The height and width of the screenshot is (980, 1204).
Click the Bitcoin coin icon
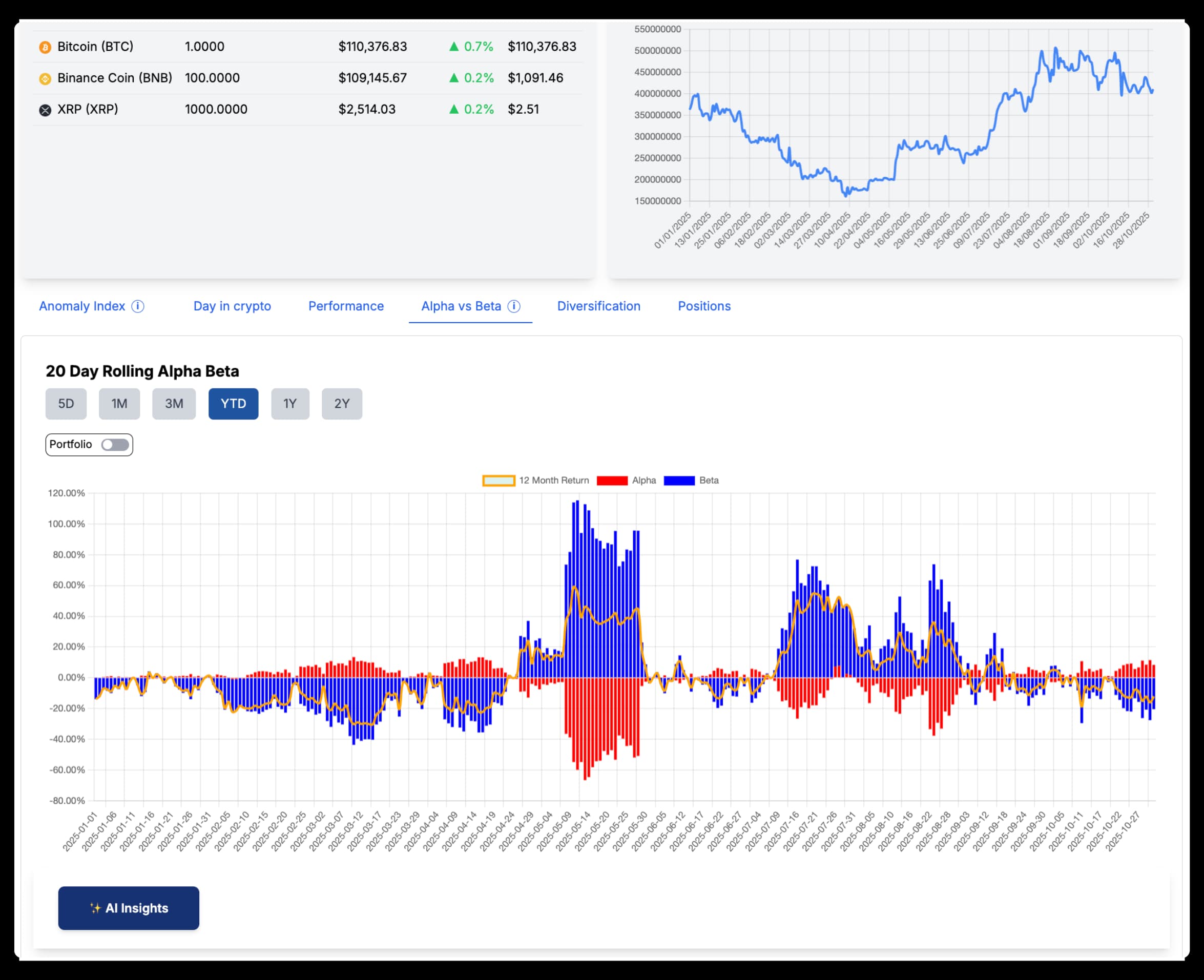pyautogui.click(x=45, y=47)
